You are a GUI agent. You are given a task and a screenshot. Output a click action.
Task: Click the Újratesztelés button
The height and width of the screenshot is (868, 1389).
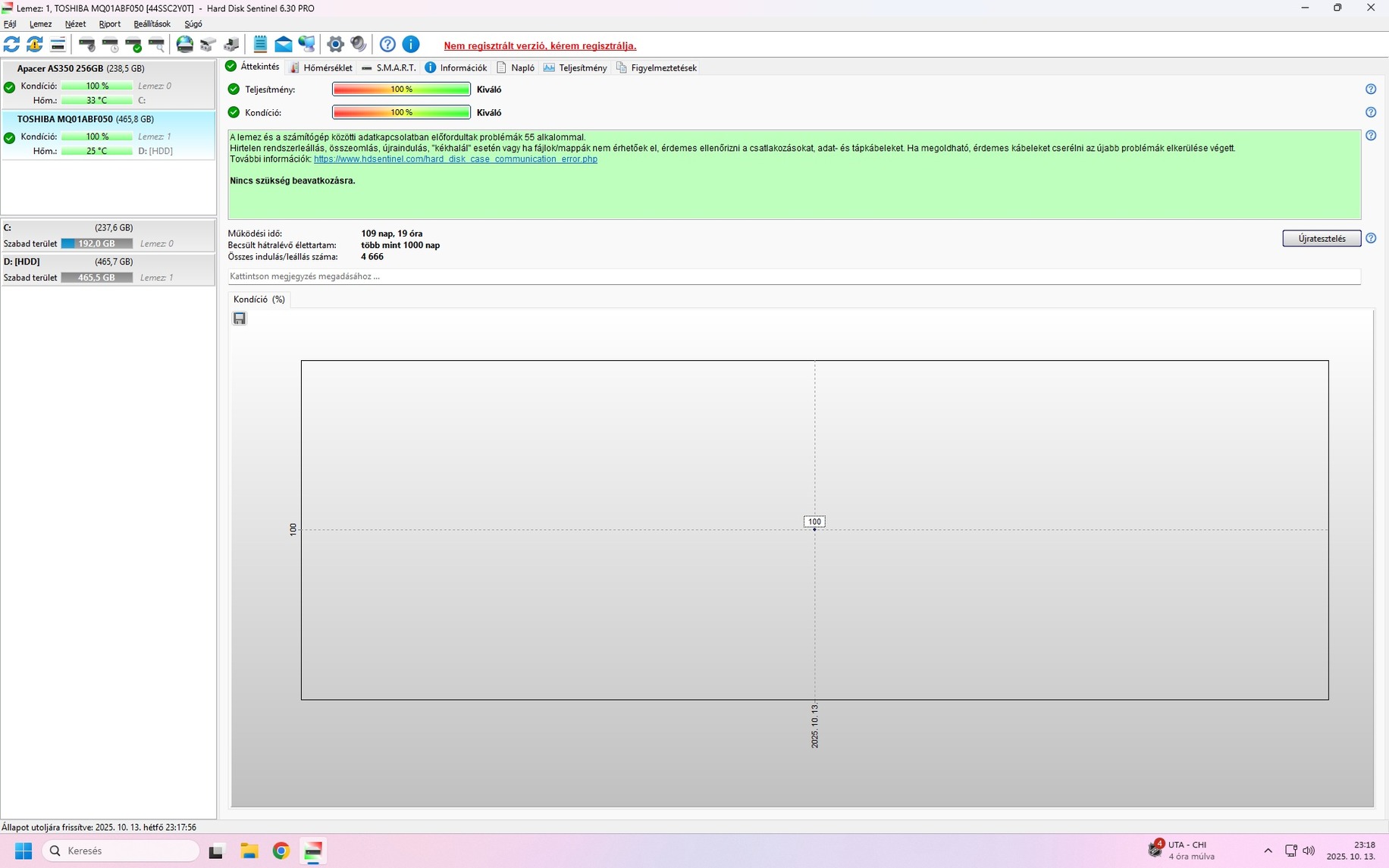pyautogui.click(x=1322, y=238)
